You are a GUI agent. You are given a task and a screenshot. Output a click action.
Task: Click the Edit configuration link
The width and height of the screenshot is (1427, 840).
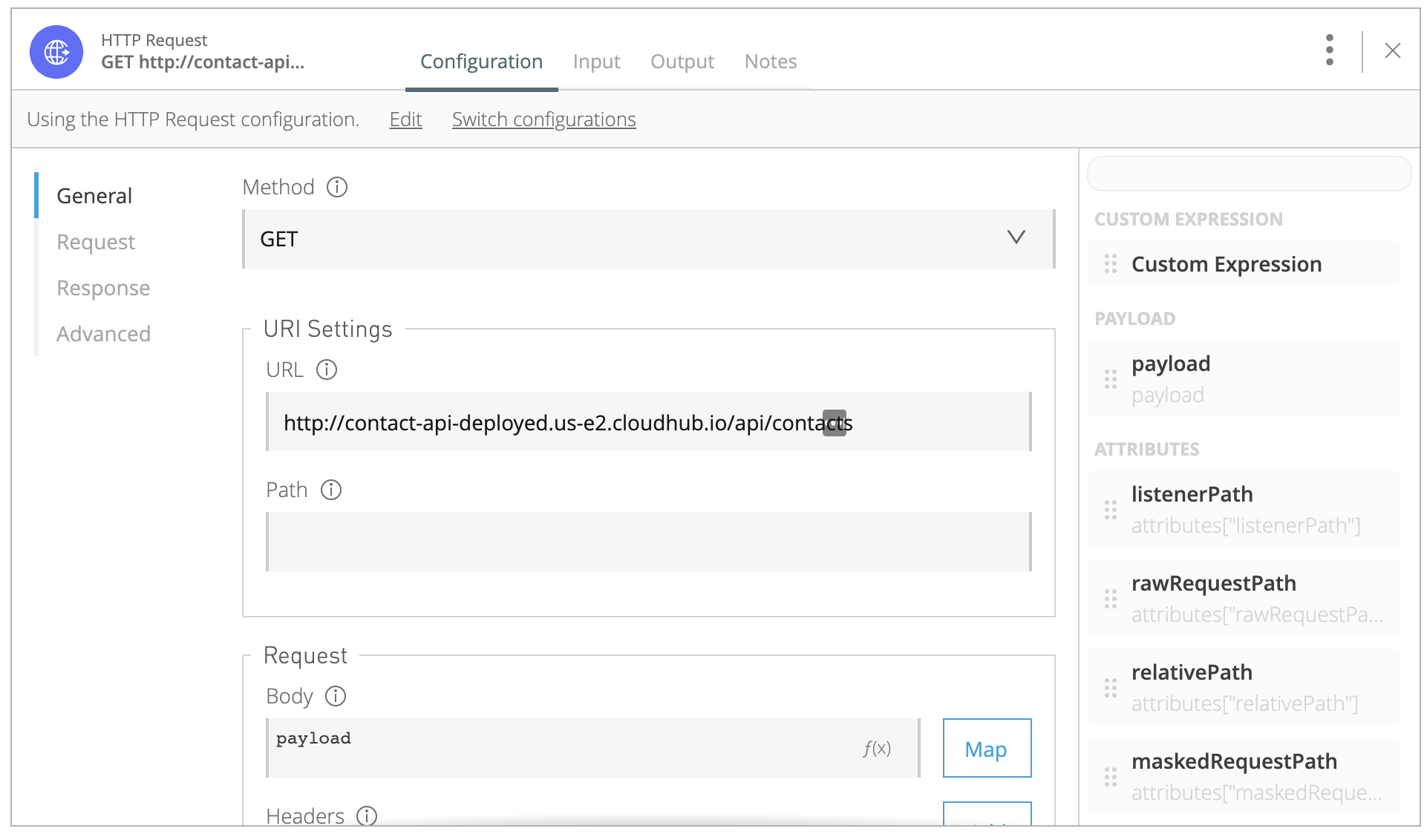405,119
